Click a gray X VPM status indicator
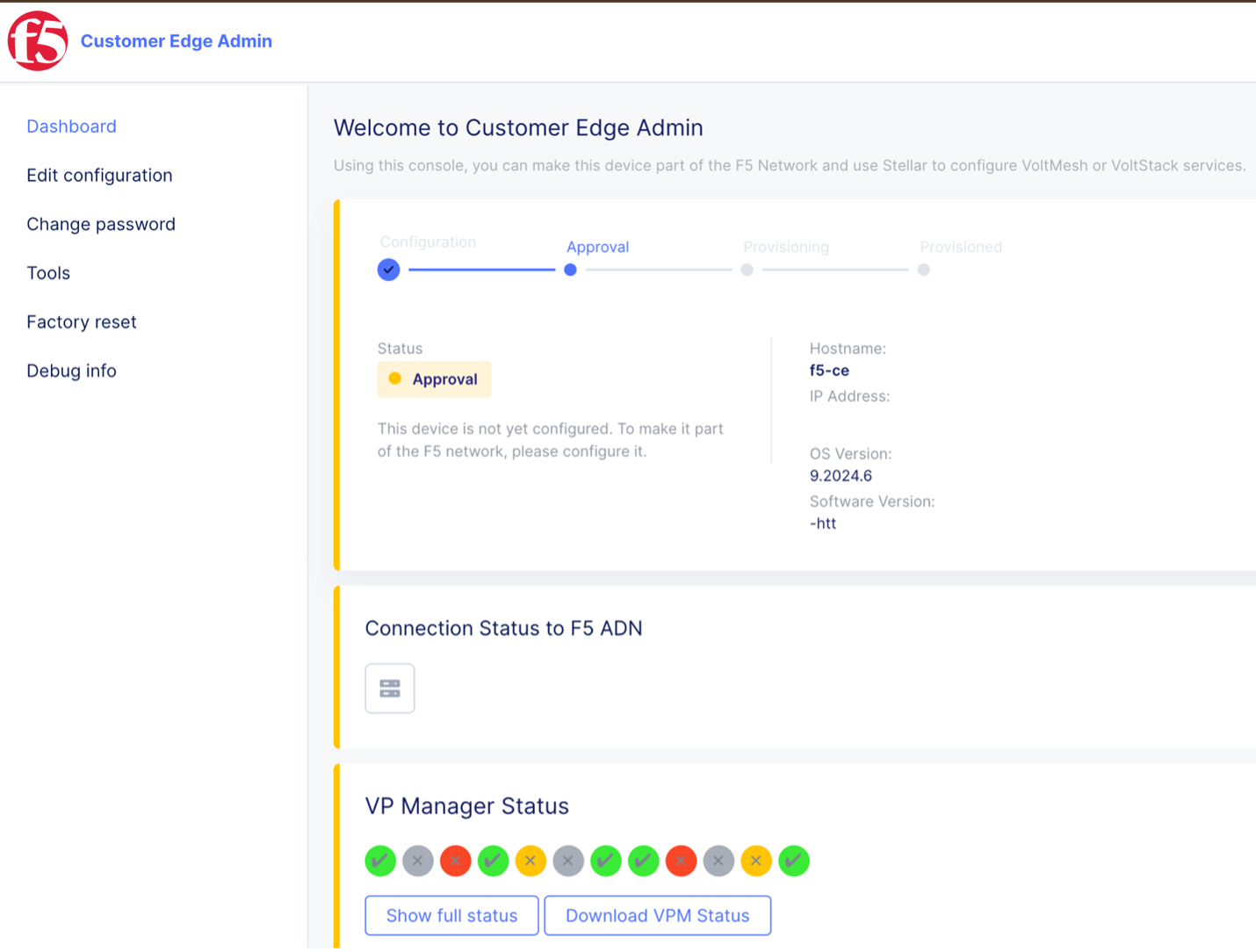 tap(417, 861)
